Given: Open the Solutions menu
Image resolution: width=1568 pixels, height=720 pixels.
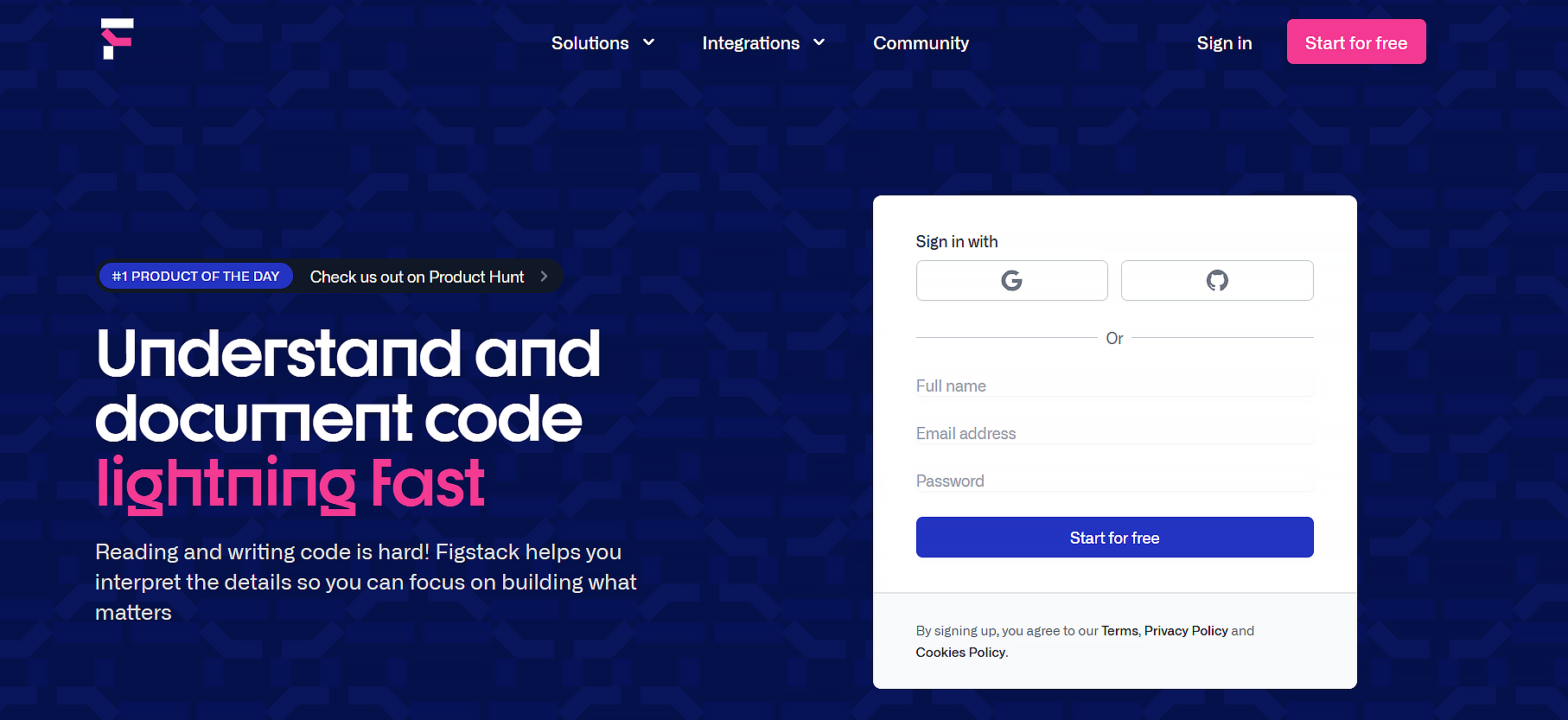Looking at the screenshot, I should click(590, 43).
